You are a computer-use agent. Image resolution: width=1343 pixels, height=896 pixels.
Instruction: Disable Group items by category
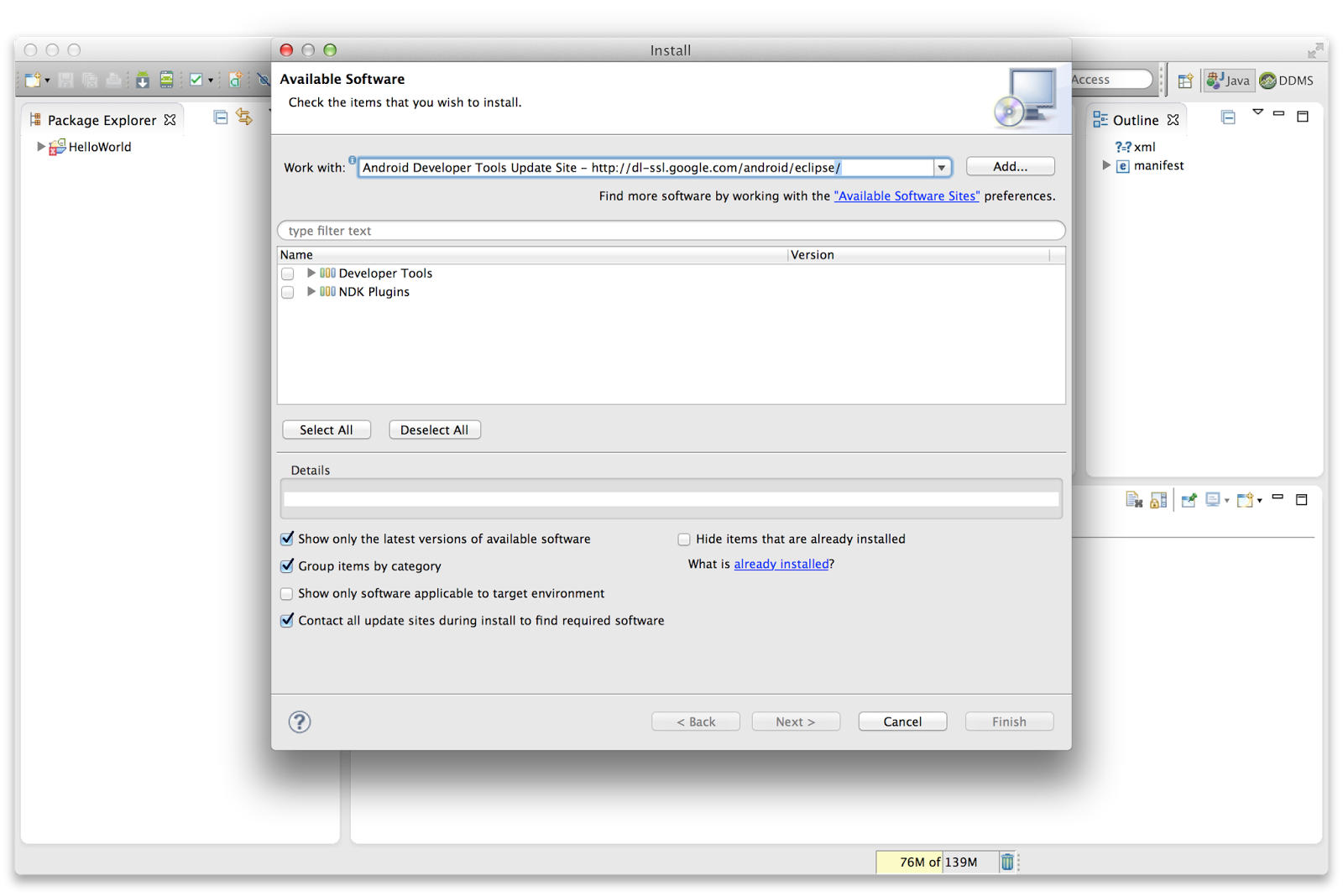[287, 566]
